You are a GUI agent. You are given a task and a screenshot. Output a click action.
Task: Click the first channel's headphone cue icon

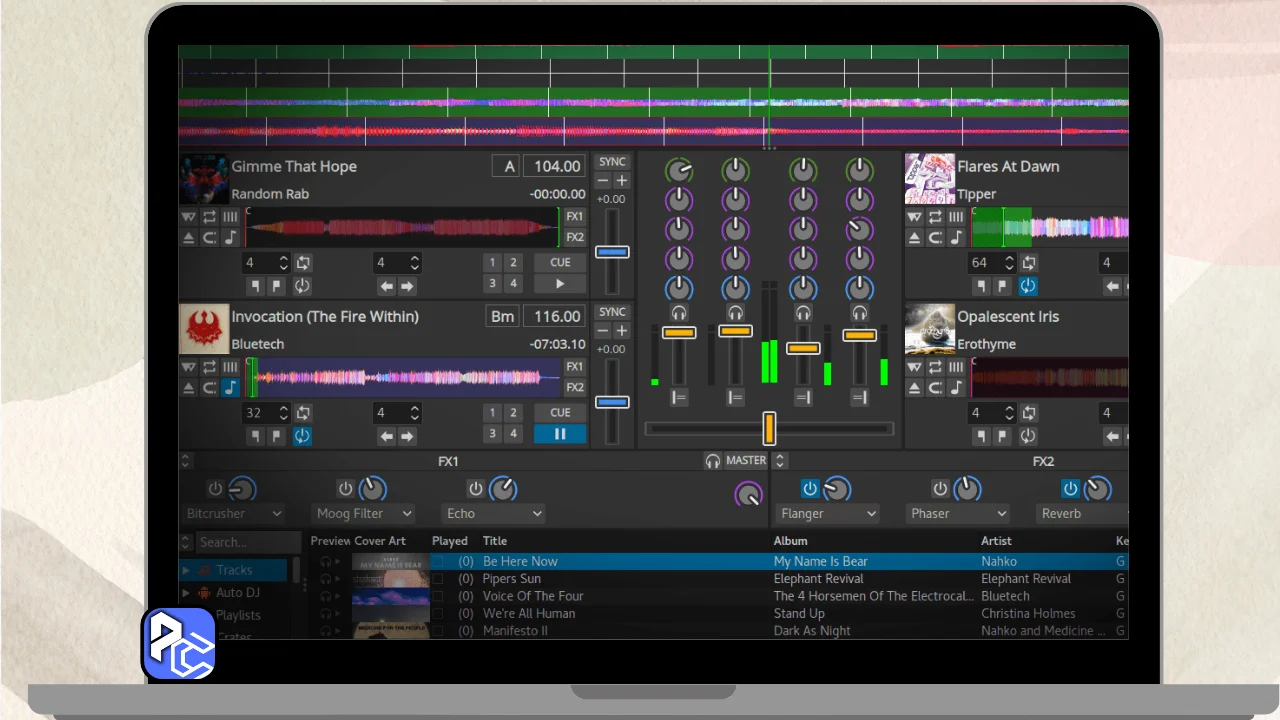(679, 313)
